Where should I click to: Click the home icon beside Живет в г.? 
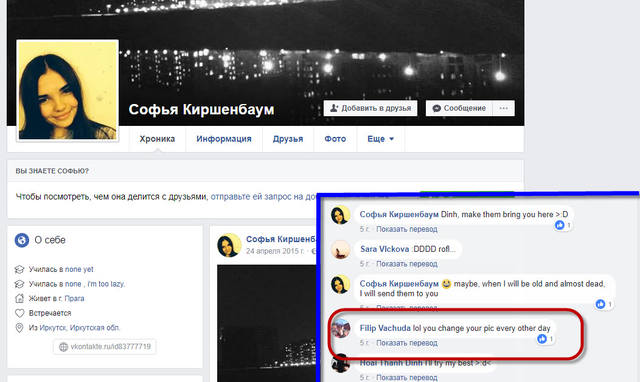pyautogui.click(x=19, y=298)
